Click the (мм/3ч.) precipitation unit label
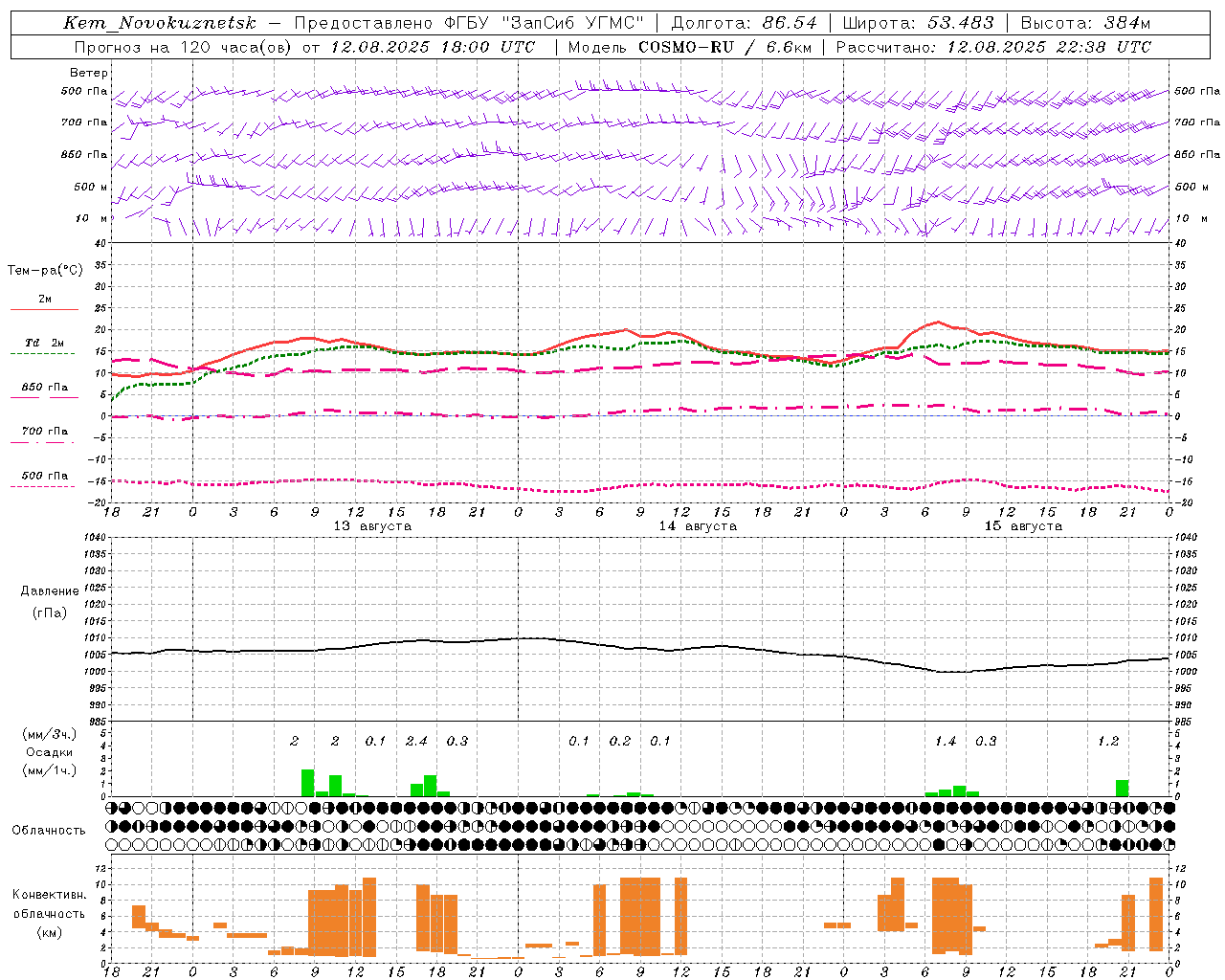This screenshot has height=980, width=1225. click(x=49, y=734)
